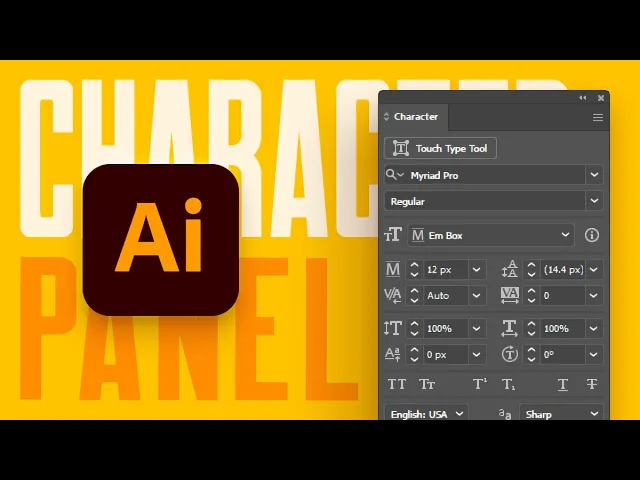Open the Character panel menu

click(x=598, y=118)
